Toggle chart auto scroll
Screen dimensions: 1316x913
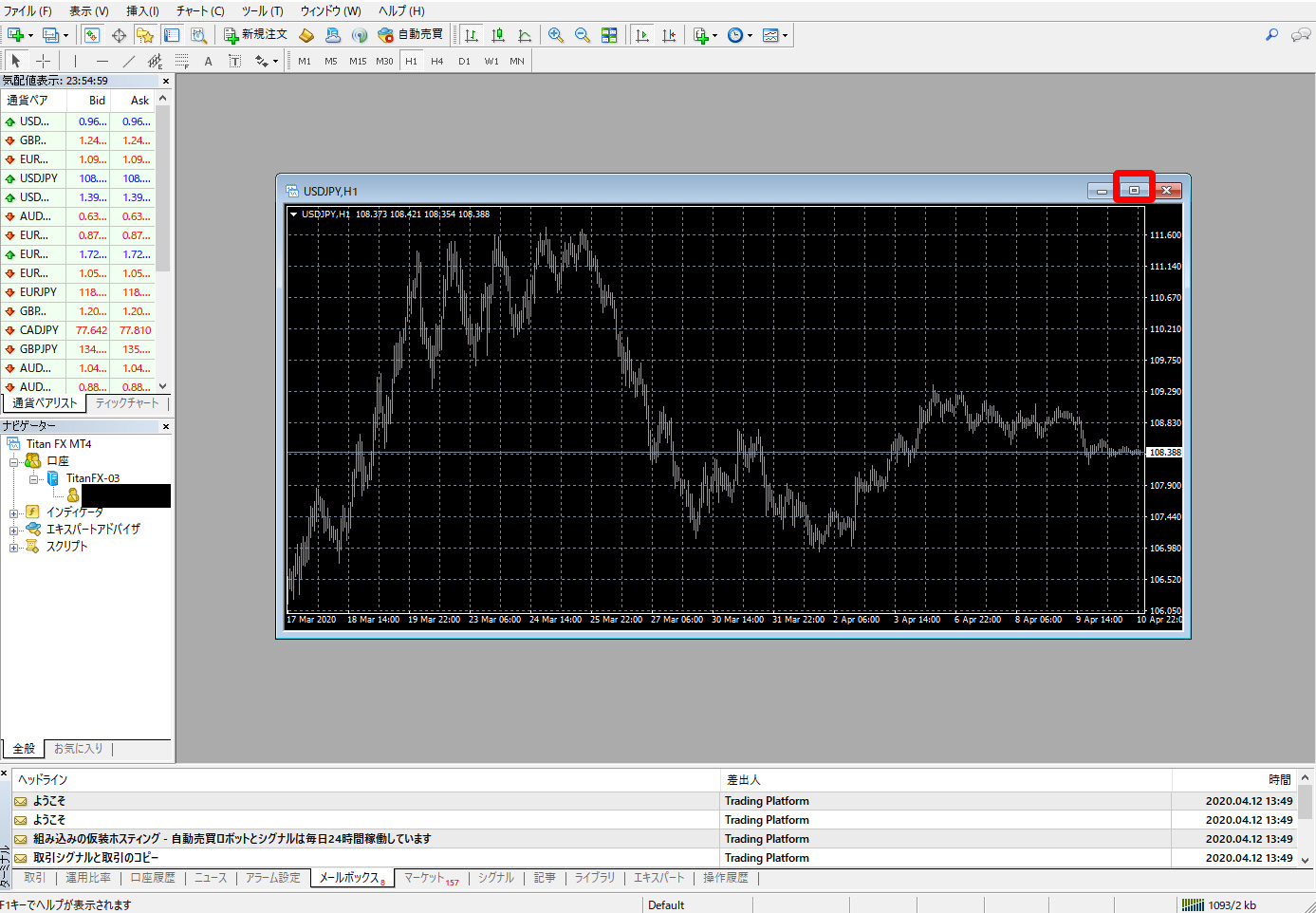[642, 35]
